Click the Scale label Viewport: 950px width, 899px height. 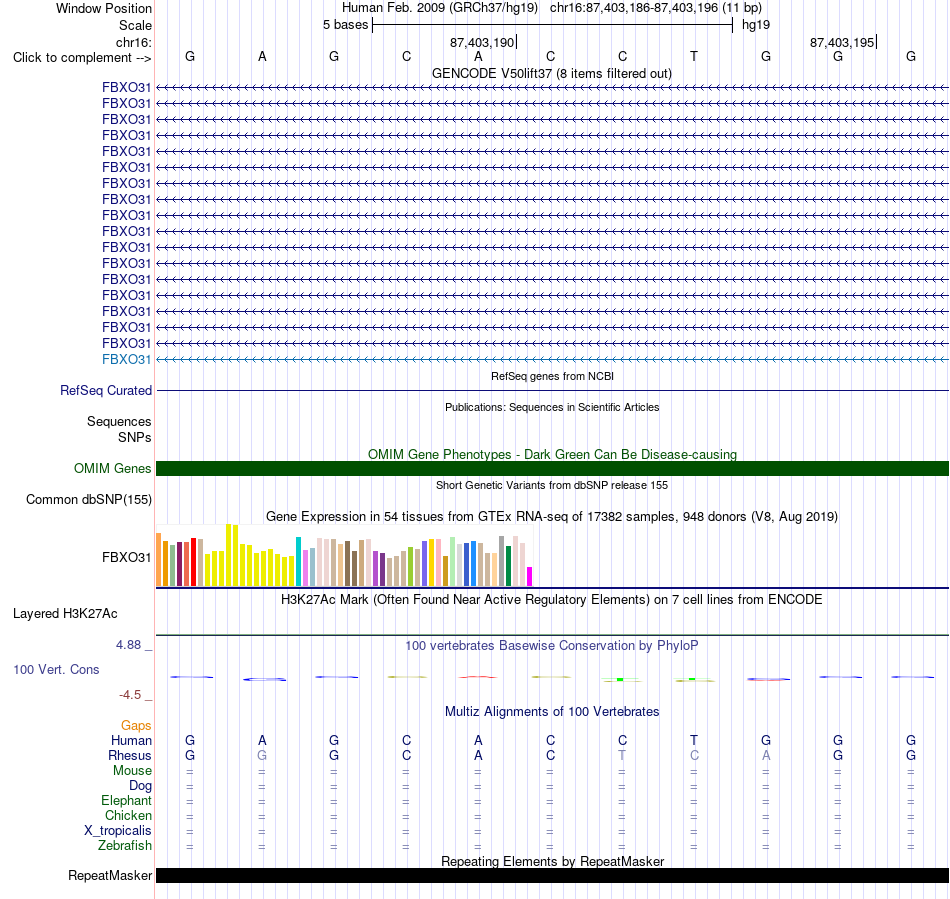135,25
